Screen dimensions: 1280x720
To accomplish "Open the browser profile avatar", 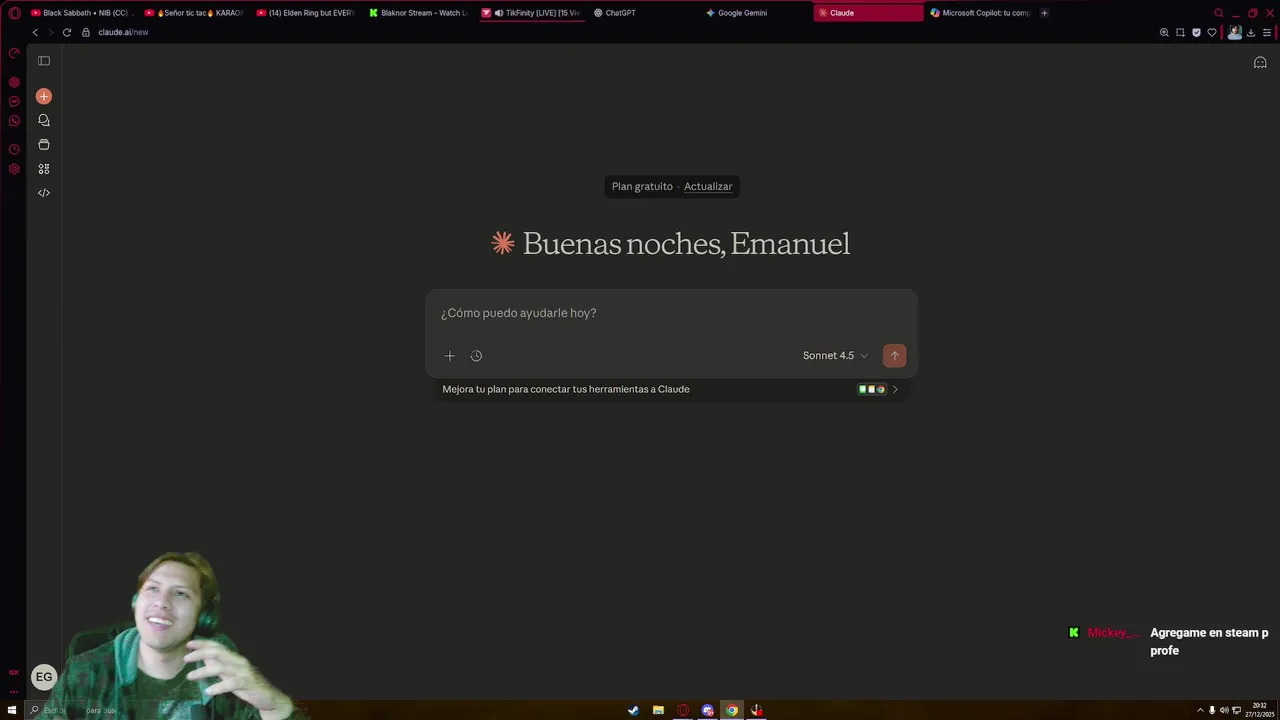I will [1234, 32].
